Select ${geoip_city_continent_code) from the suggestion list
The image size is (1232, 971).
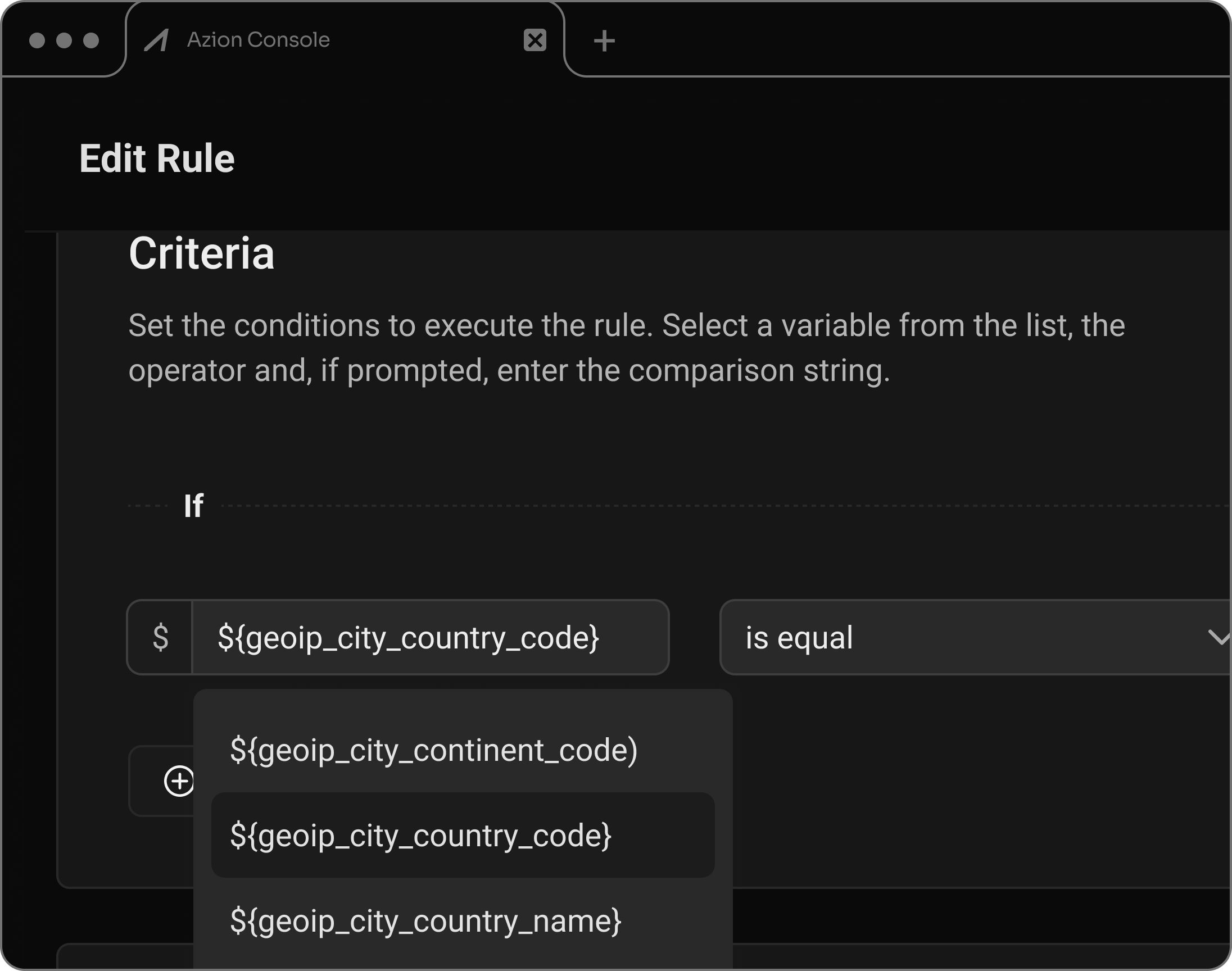click(x=434, y=750)
